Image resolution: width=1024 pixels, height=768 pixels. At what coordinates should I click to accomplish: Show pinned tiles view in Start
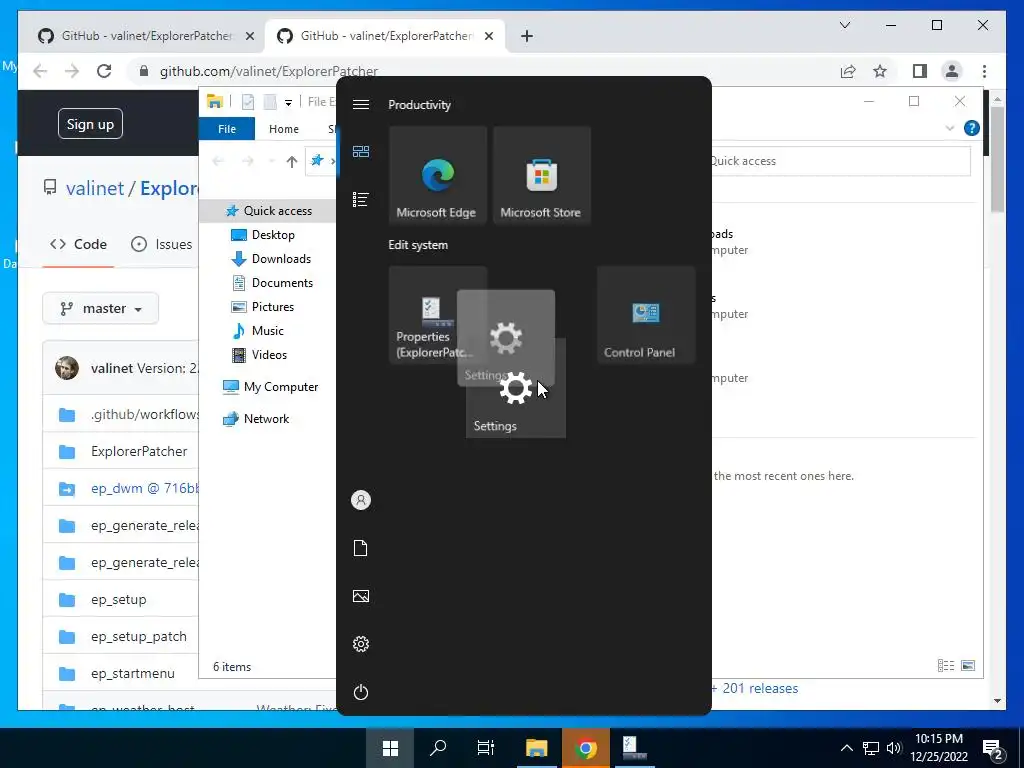[x=360, y=152]
